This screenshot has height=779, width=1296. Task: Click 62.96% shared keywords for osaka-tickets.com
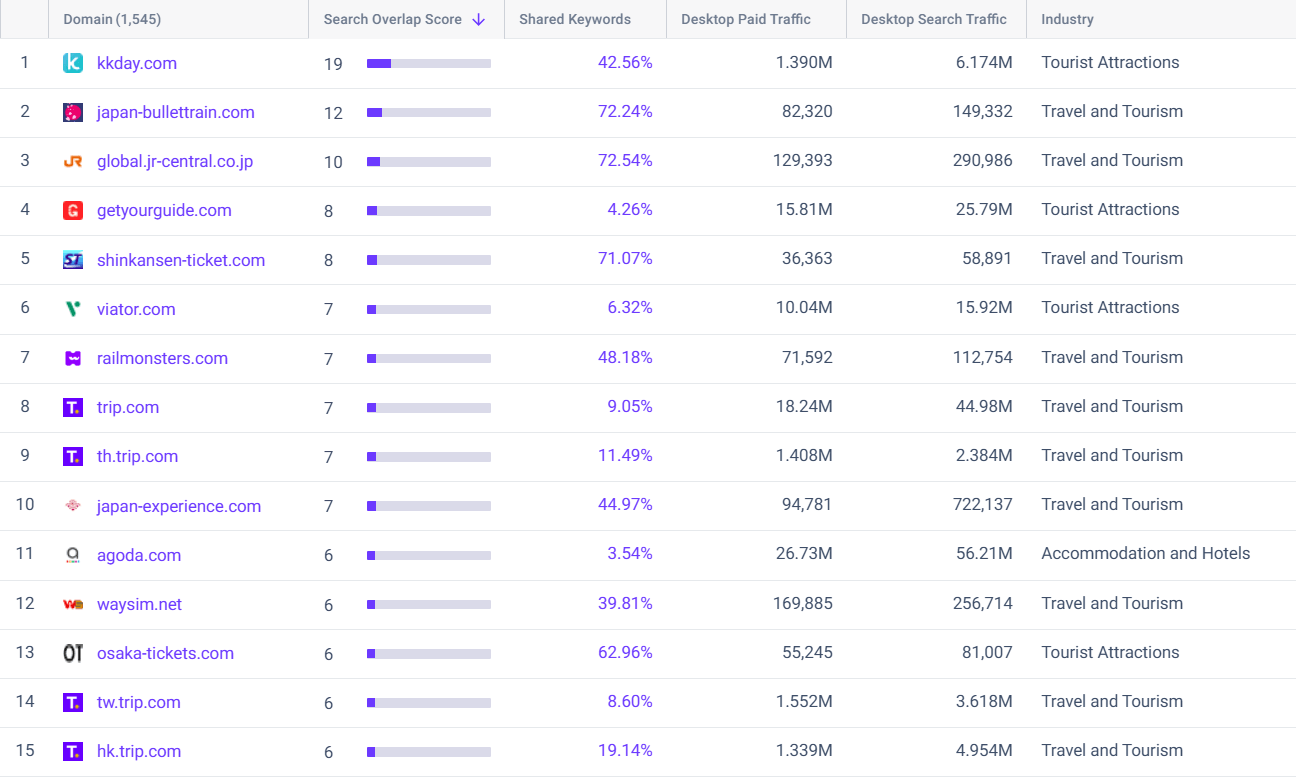click(x=625, y=652)
